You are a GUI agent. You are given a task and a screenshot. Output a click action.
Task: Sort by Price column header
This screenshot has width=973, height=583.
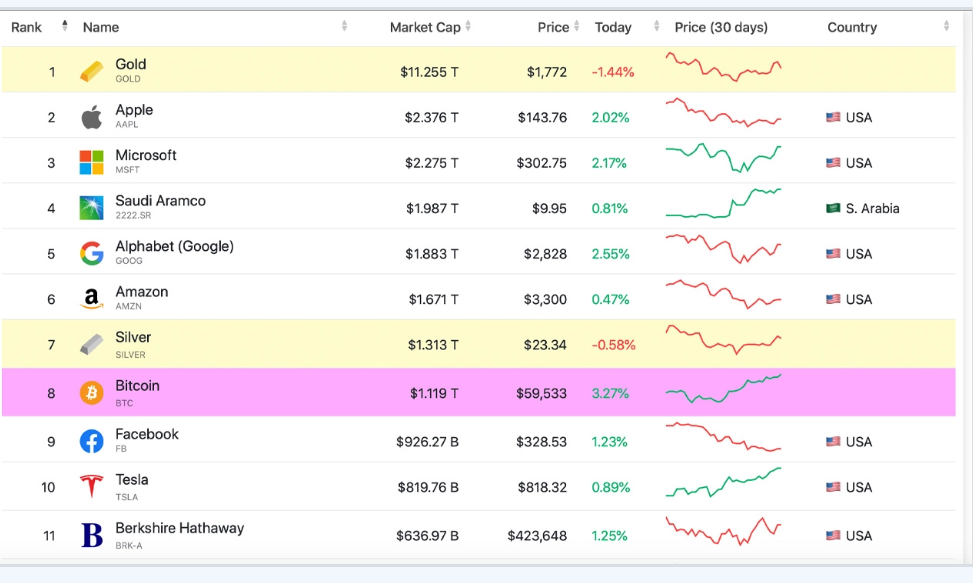pyautogui.click(x=553, y=27)
